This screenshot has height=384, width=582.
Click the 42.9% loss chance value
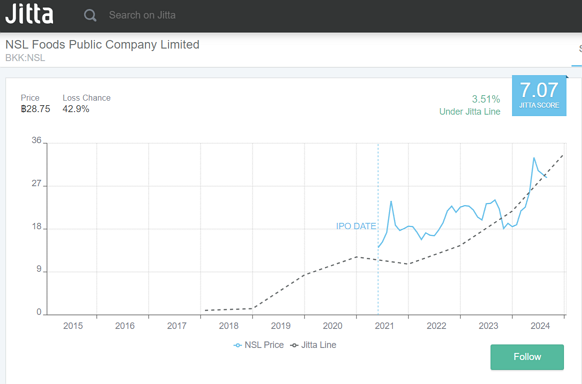(x=76, y=109)
